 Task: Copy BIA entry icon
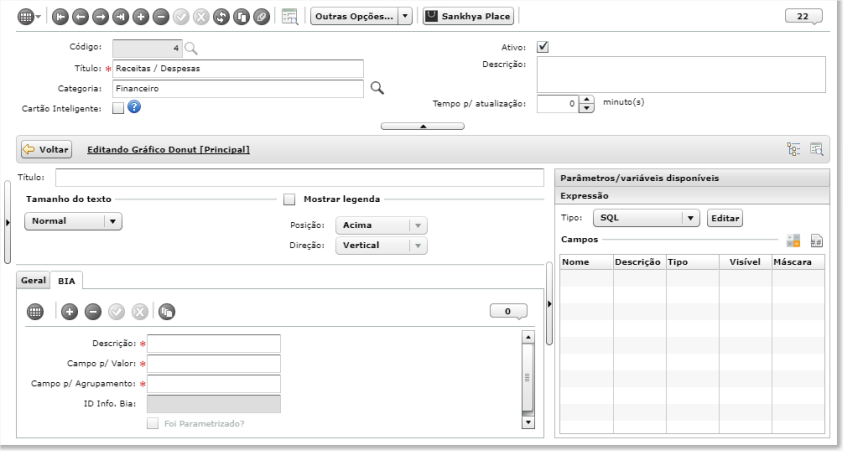click(167, 311)
